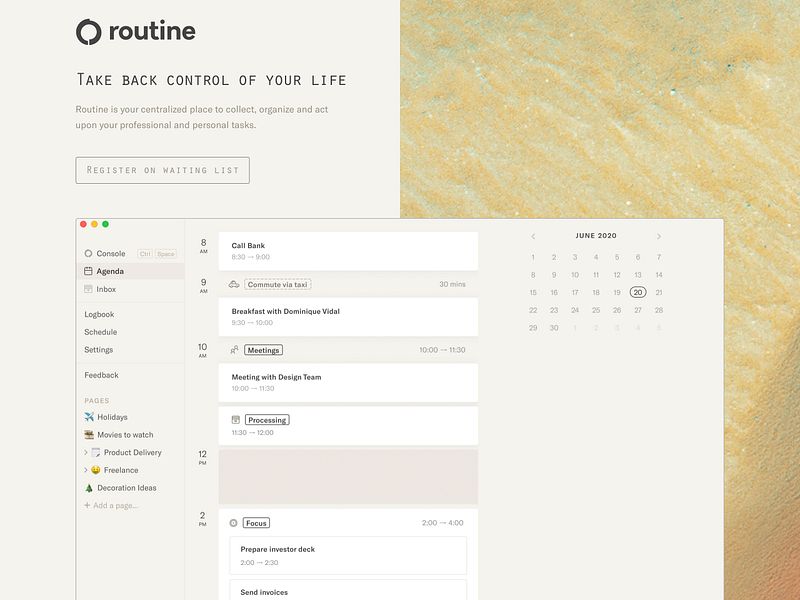Expand the Product Delivery page
Viewport: 800px width, 600px height.
coord(85,453)
